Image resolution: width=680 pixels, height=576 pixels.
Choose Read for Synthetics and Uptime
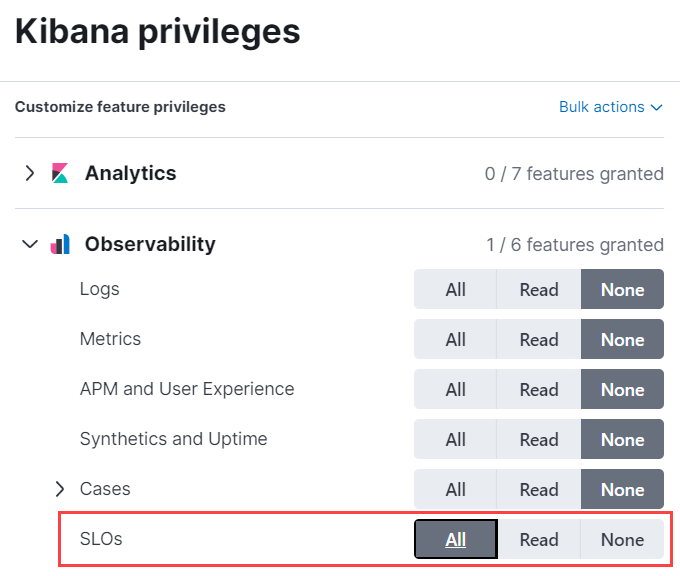539,440
